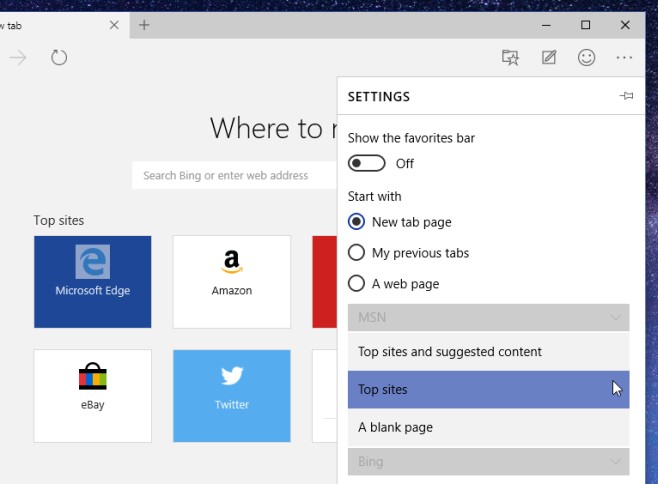Close the current tab
The height and width of the screenshot is (484, 658).
click(114, 25)
